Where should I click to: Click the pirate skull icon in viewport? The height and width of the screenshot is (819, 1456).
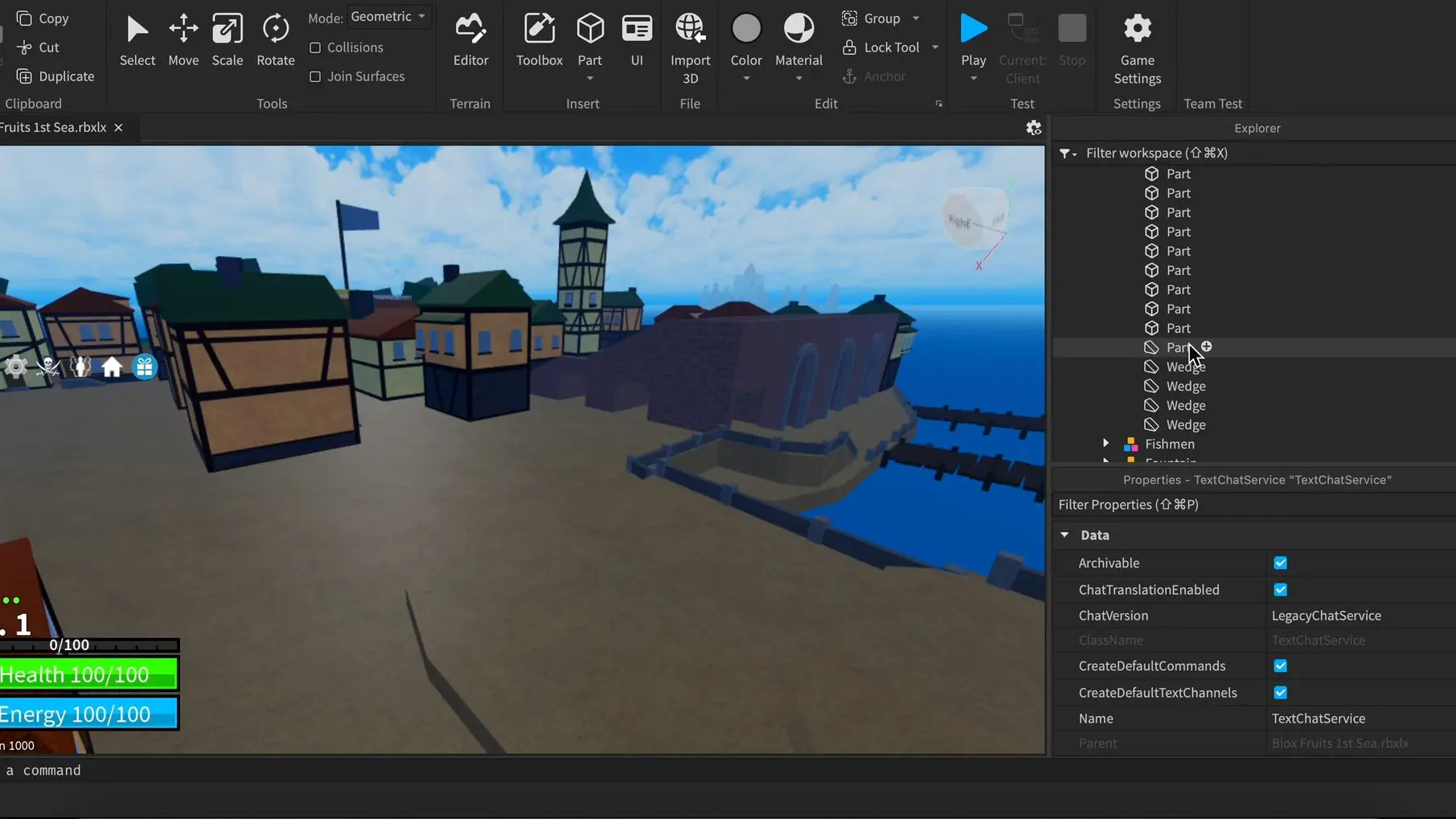pyautogui.click(x=48, y=367)
